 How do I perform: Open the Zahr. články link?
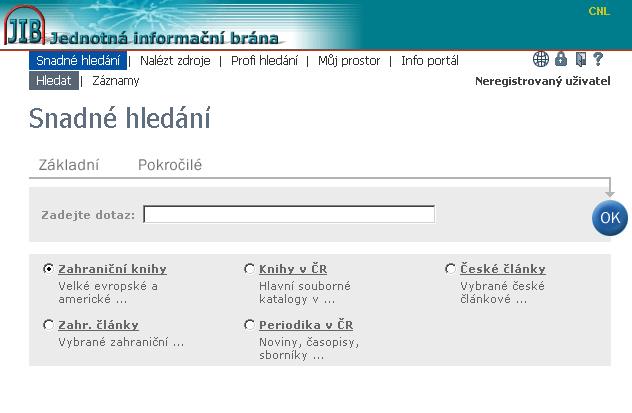pyautogui.click(x=98, y=325)
